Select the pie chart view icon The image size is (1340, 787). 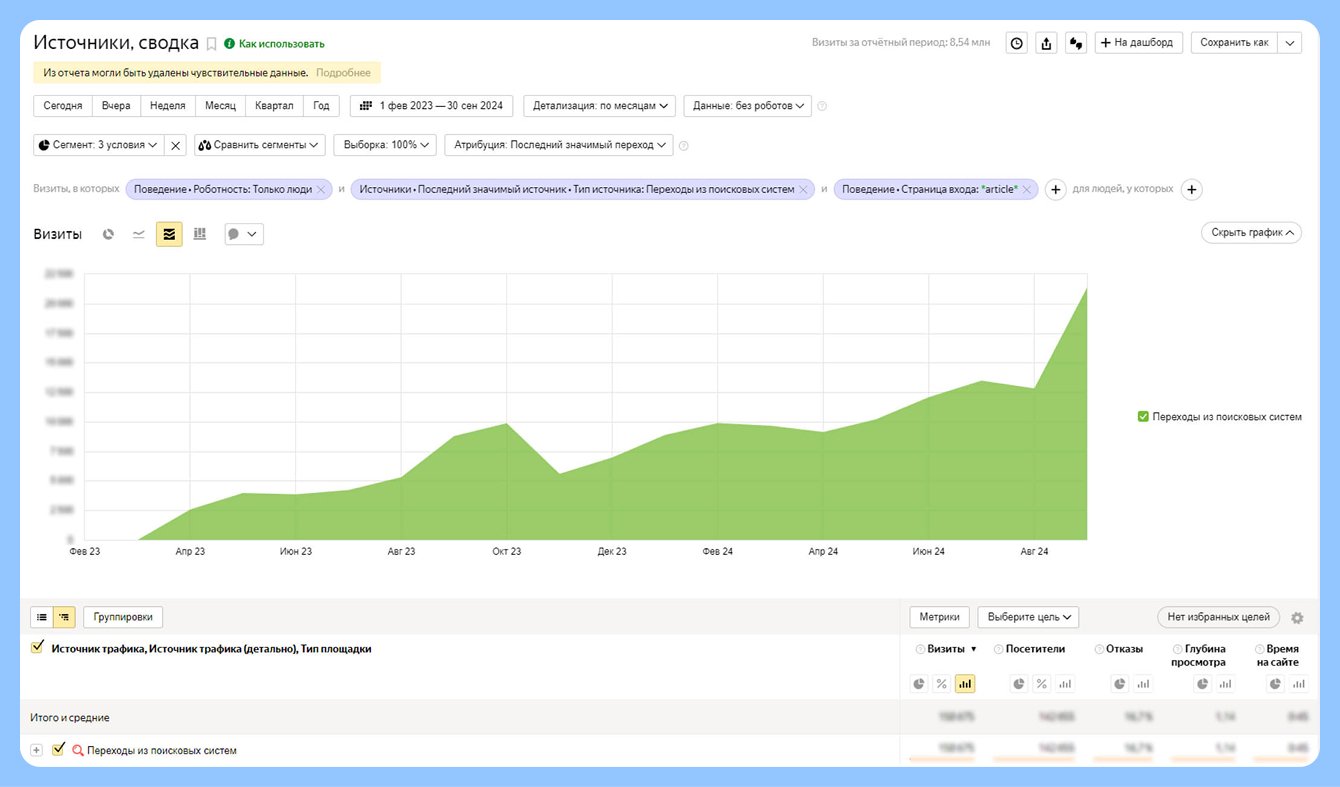pos(109,234)
